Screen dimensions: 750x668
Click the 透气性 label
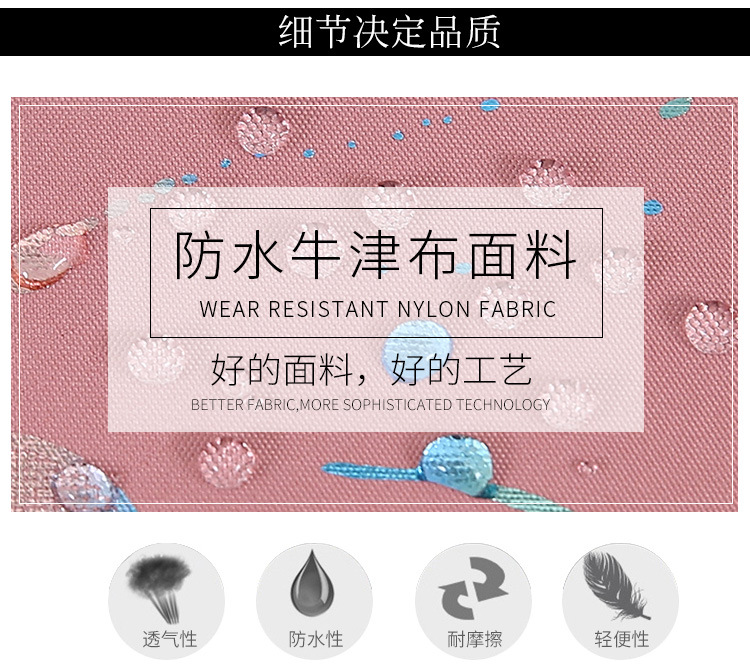click(170, 639)
